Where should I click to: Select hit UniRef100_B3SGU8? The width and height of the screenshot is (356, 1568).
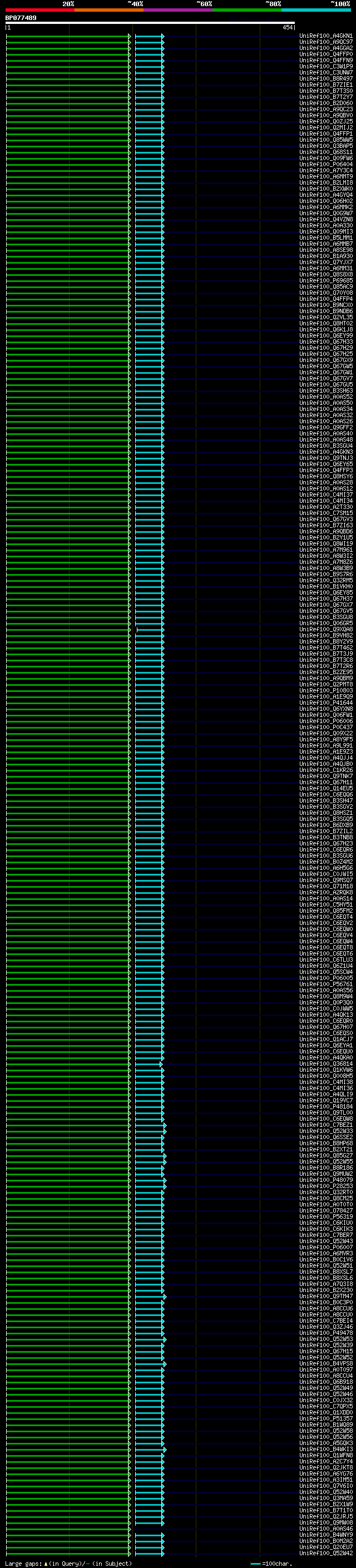click(325, 617)
